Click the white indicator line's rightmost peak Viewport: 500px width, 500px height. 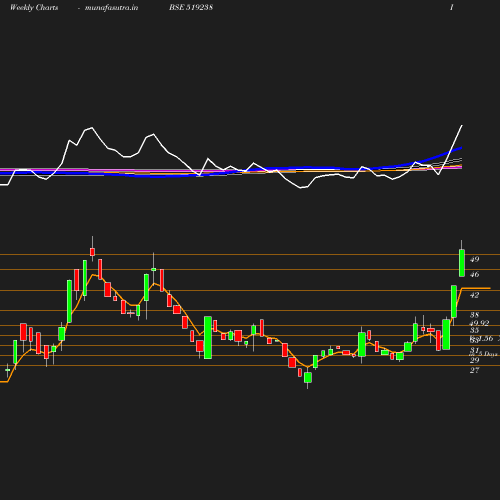[462, 125]
